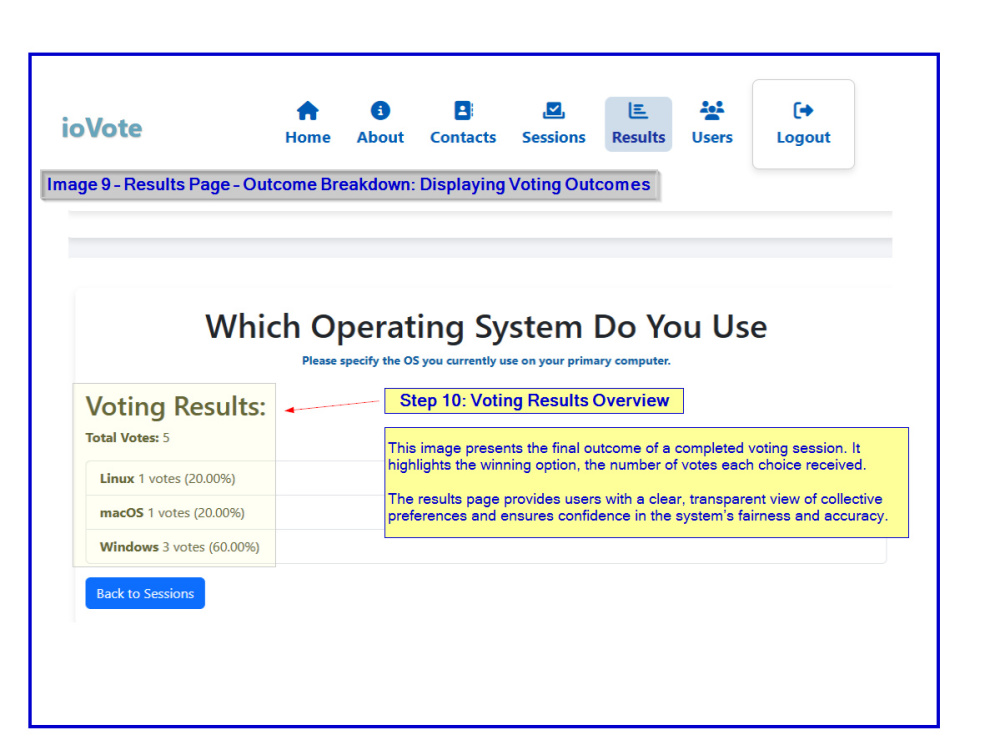Click the 'Please specify the OS' subtitle
1000x750 pixels.
(486, 361)
